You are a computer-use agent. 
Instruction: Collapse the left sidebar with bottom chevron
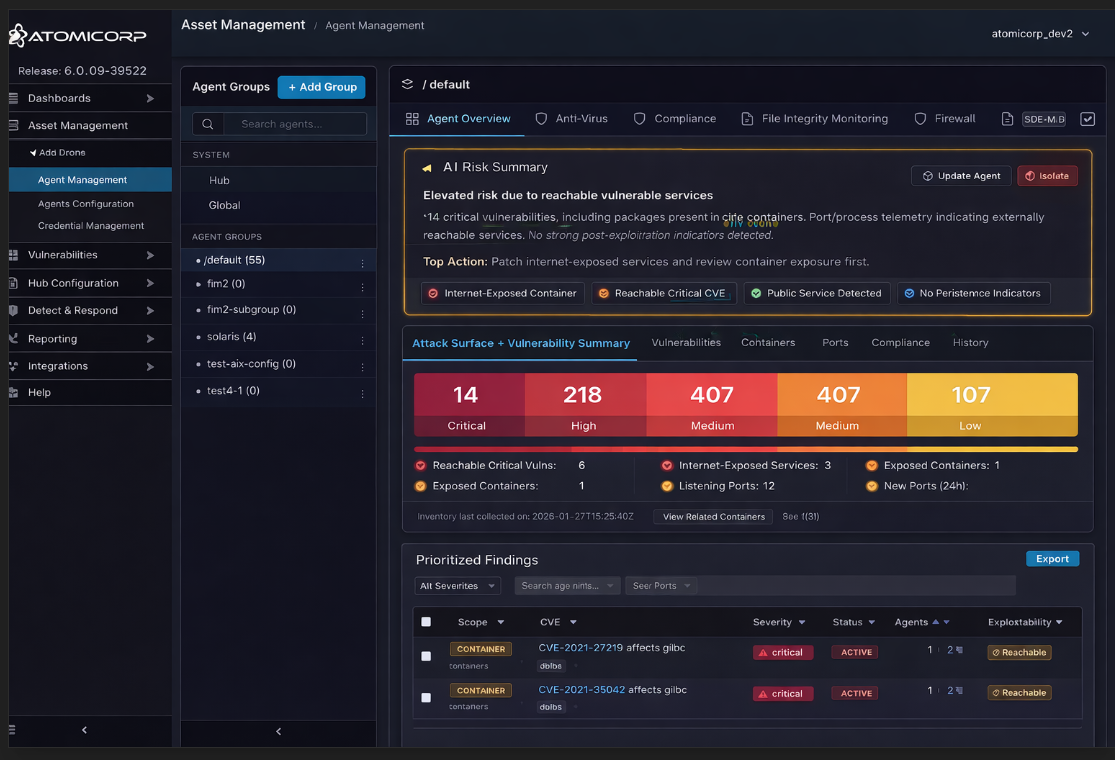85,730
